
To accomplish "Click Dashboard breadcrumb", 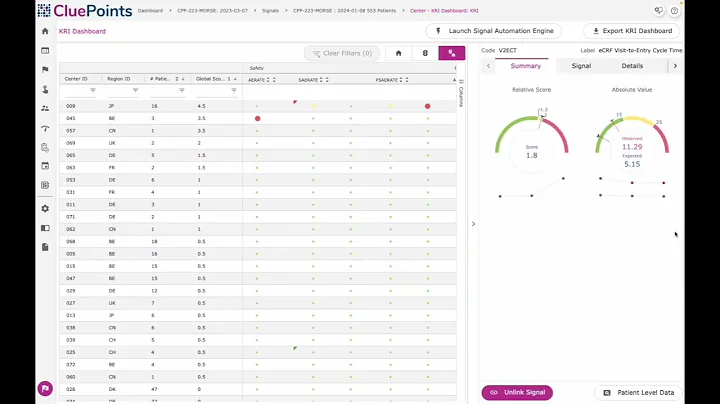I will pos(150,11).
